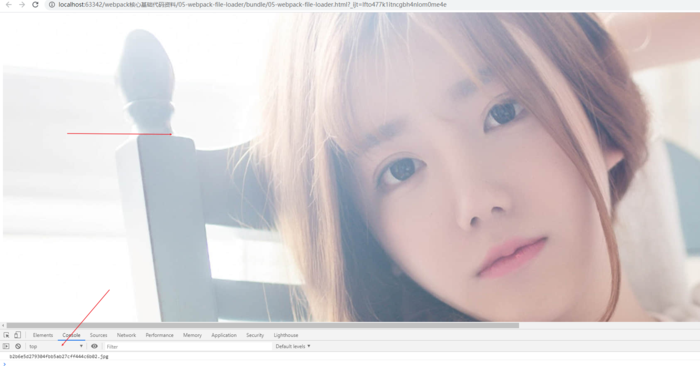This screenshot has width=700, height=366.
Task: Toggle the live expression eye icon
Action: pyautogui.click(x=94, y=346)
